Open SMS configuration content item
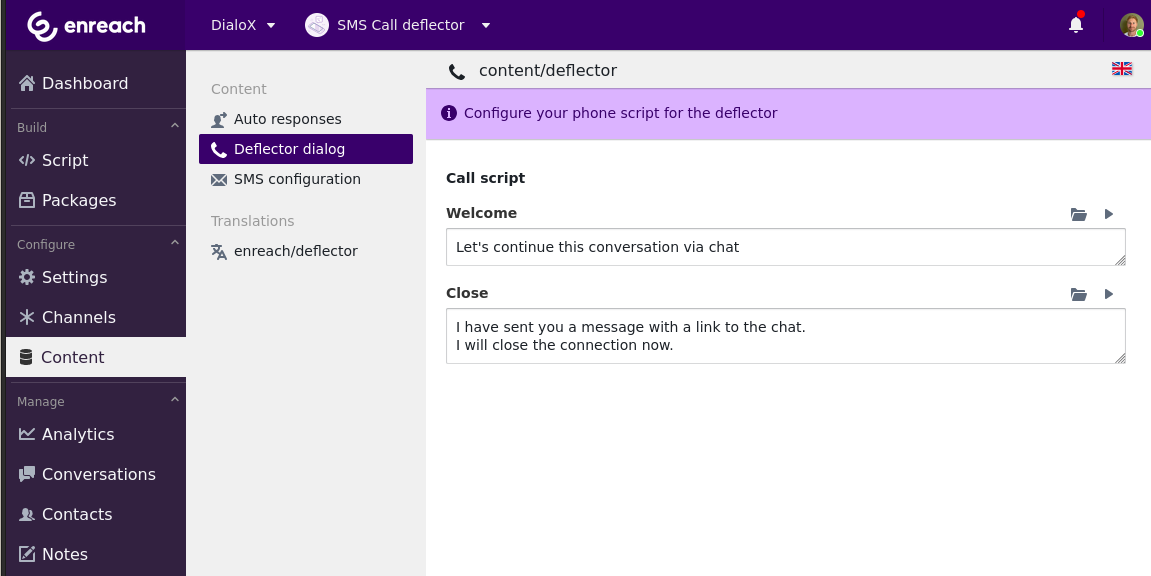The width and height of the screenshot is (1151, 576). tap(297, 179)
